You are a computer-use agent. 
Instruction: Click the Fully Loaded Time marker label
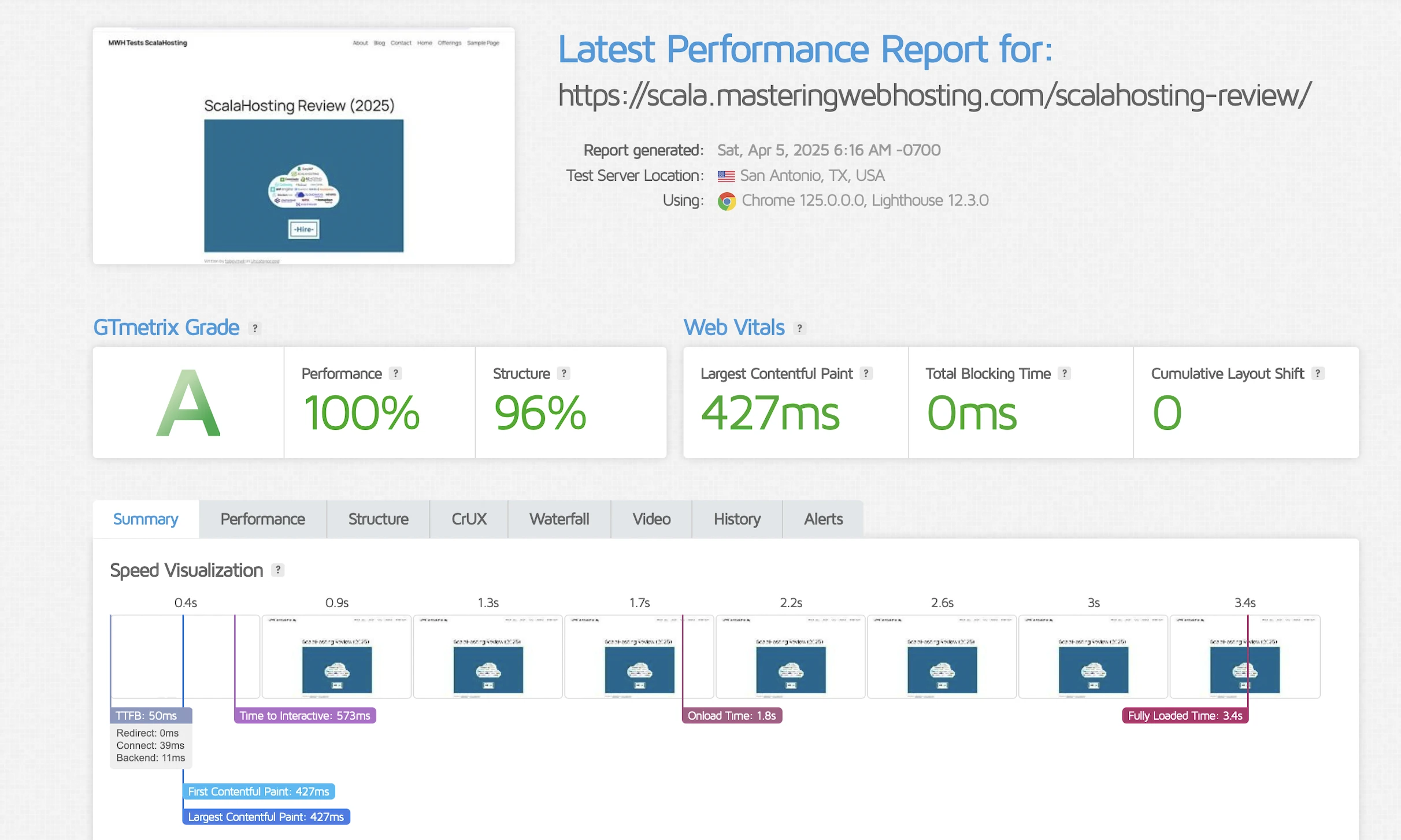click(1185, 715)
